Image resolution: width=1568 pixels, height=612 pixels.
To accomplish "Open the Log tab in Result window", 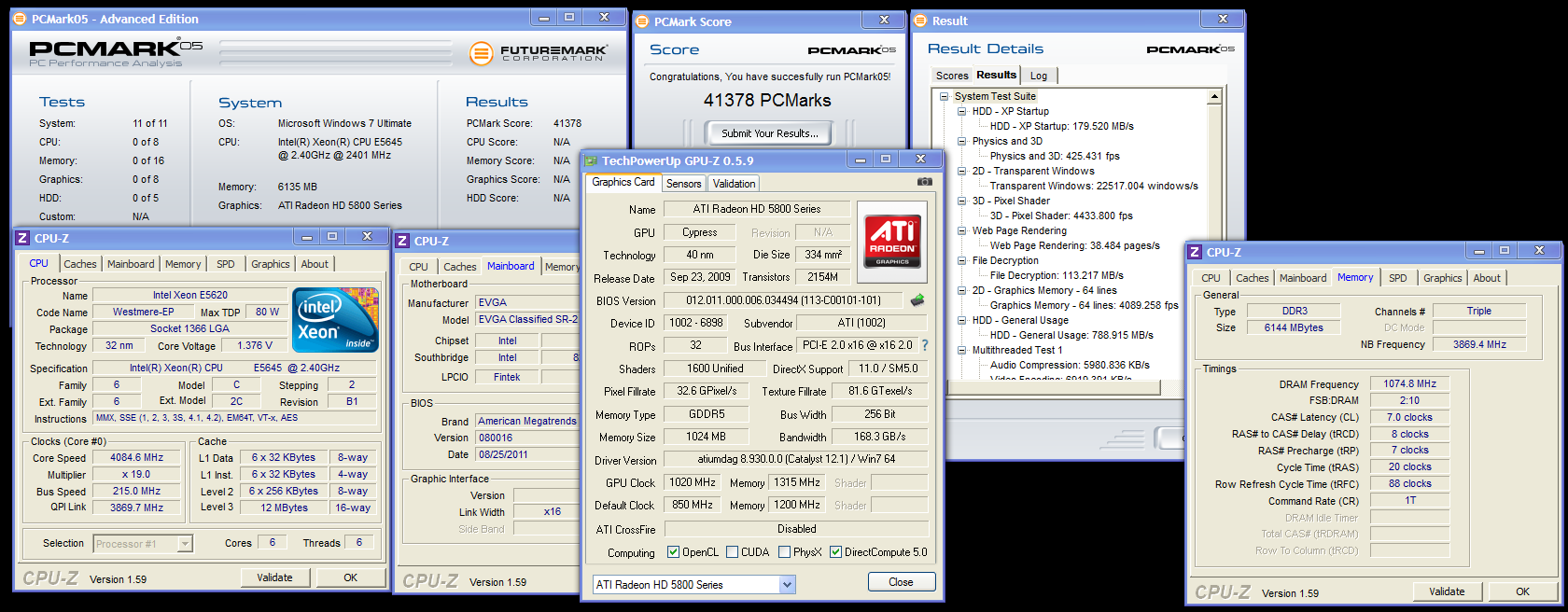I will (1039, 76).
